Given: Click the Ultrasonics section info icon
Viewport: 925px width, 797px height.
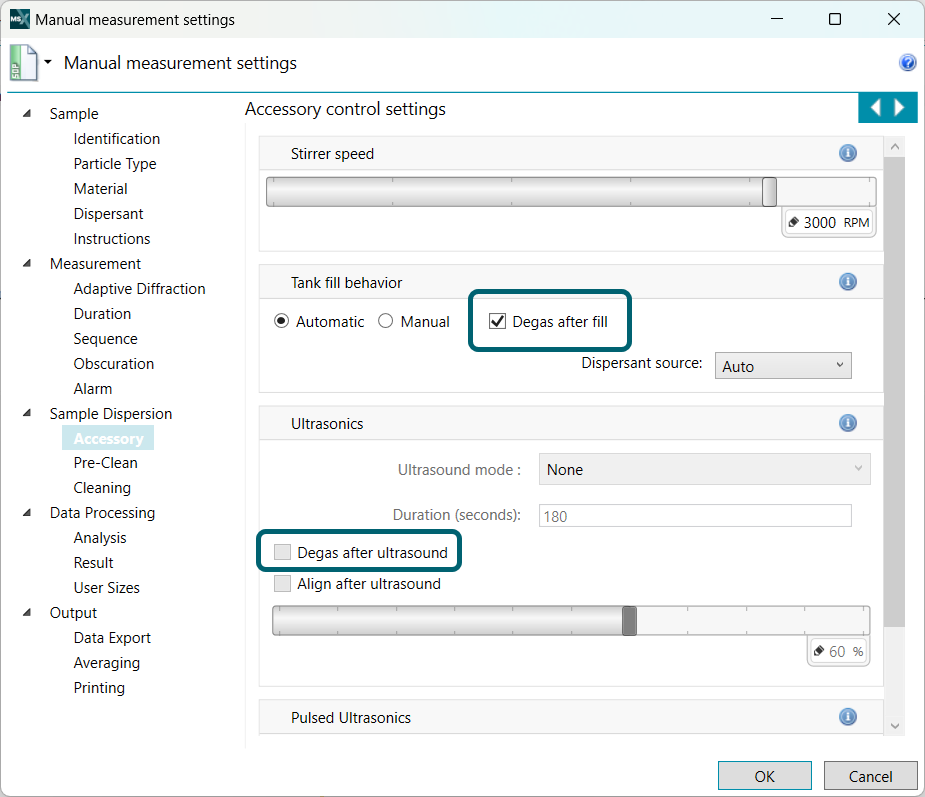Looking at the screenshot, I should (848, 423).
